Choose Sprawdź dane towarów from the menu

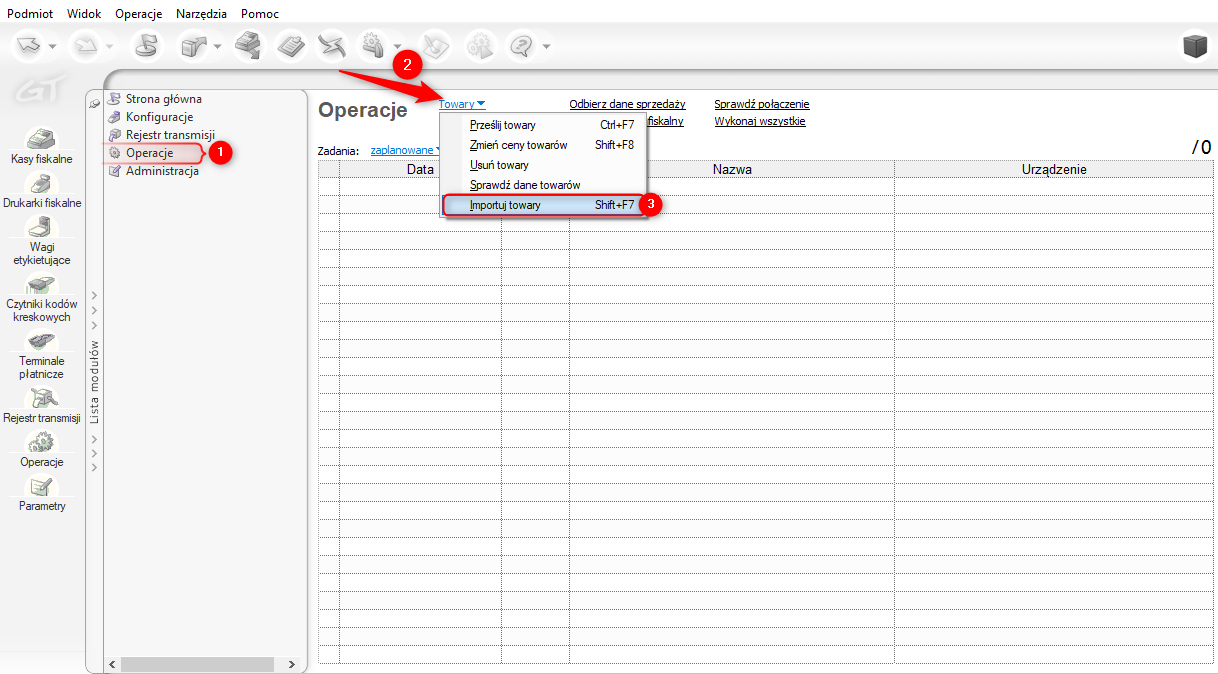pos(543,185)
